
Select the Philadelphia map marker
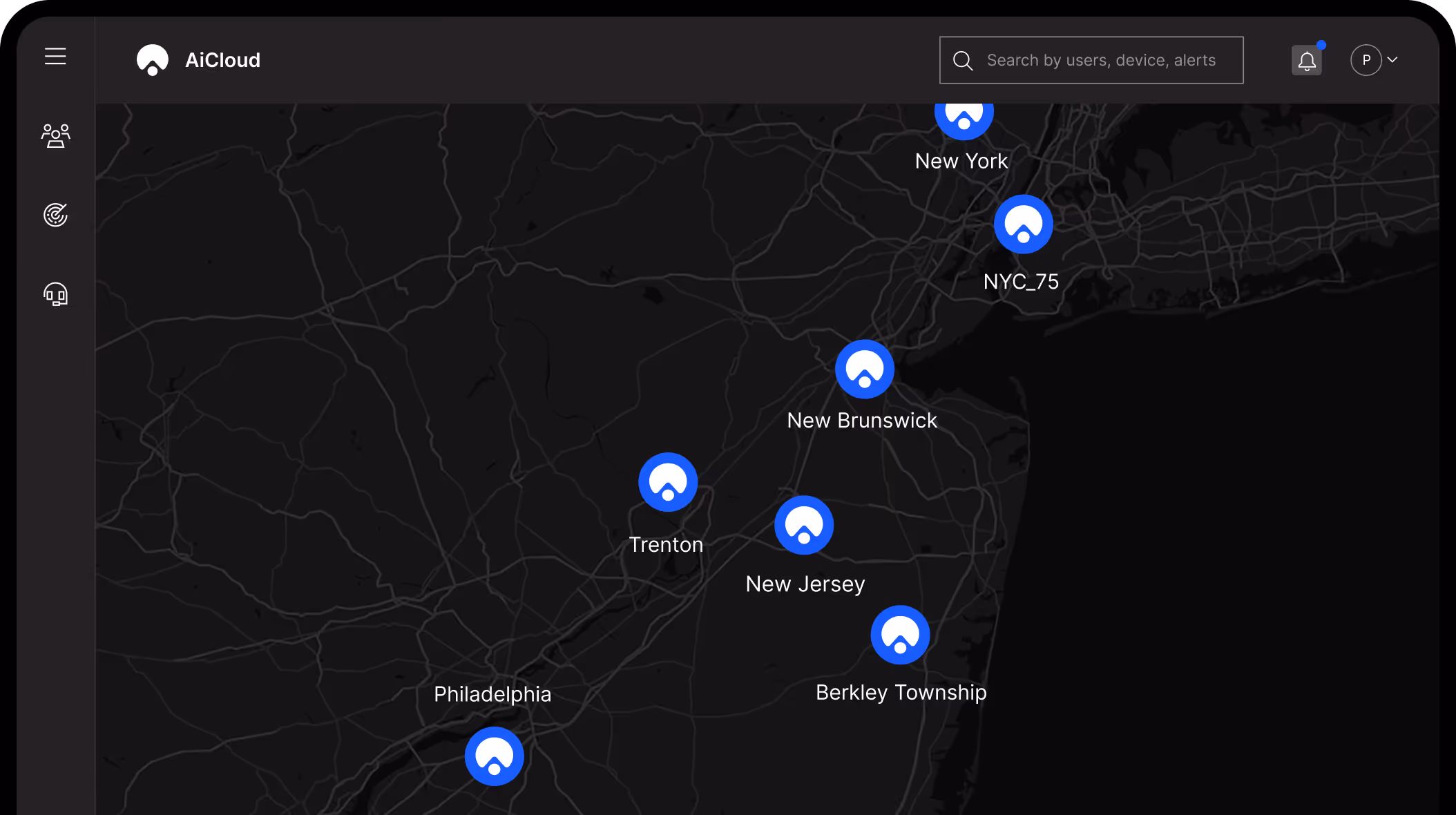pyautogui.click(x=494, y=756)
